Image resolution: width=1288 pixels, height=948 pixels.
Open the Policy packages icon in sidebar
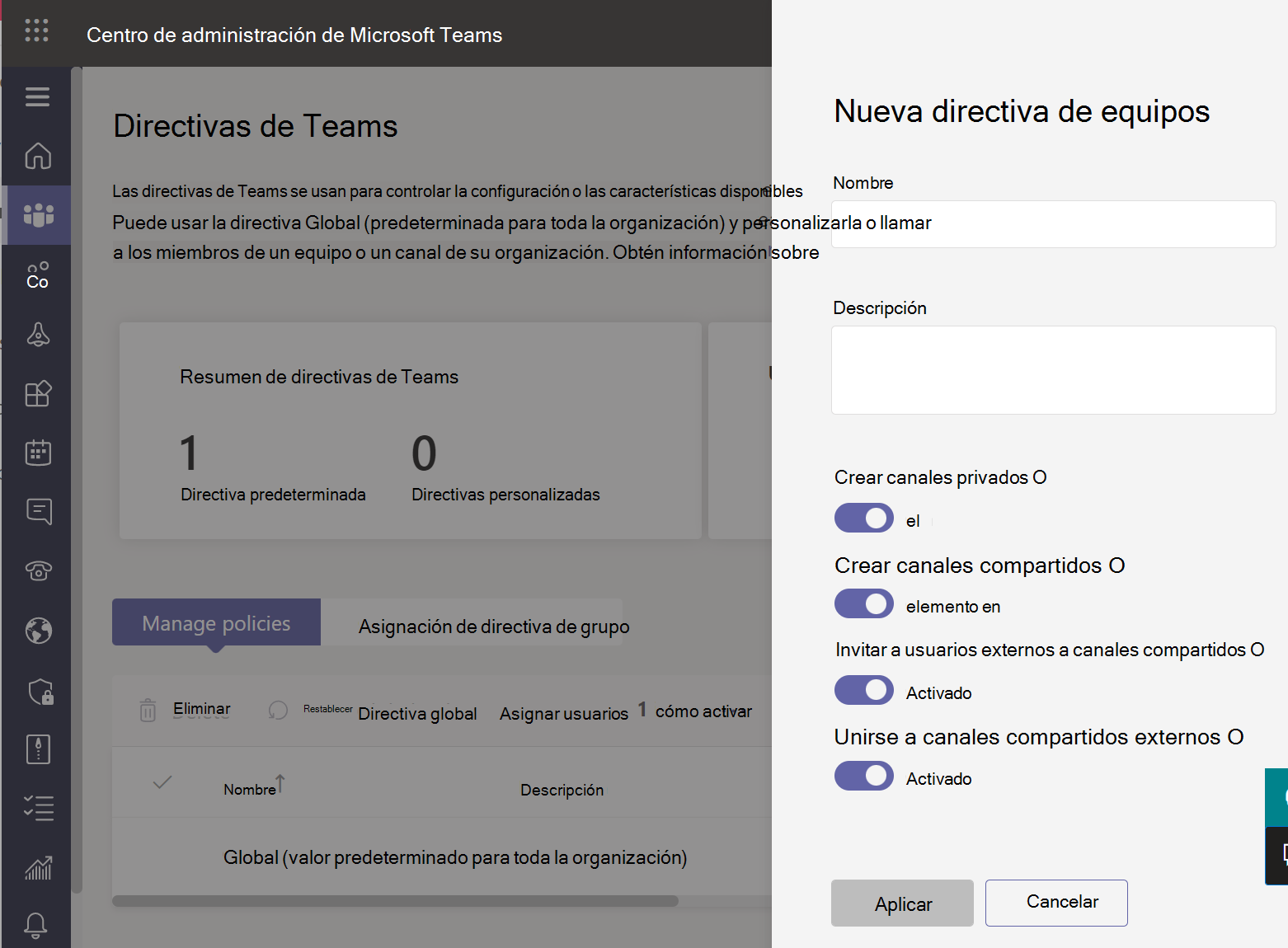tap(38, 749)
